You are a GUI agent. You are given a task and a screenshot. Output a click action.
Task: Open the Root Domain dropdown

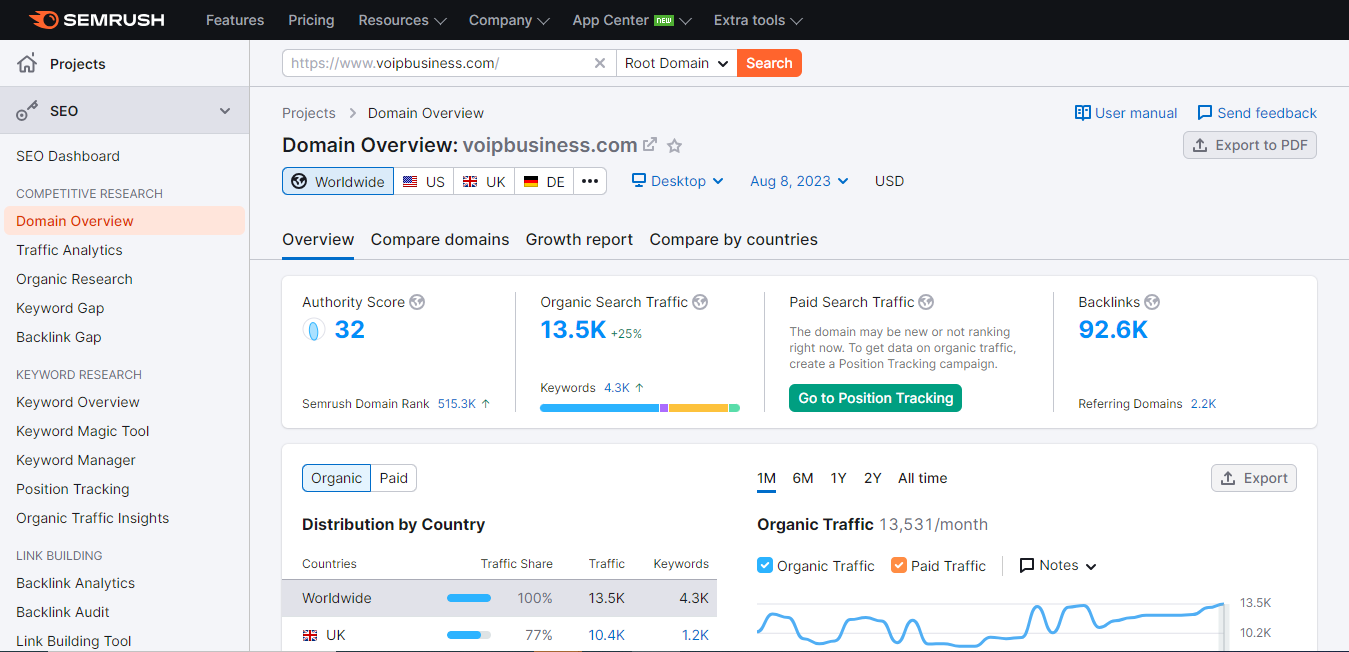click(x=676, y=63)
